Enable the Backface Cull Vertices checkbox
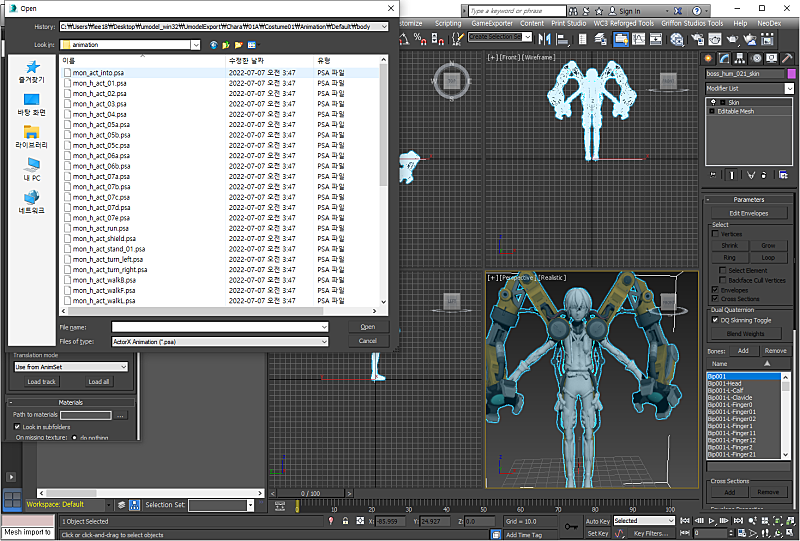Image resolution: width=800 pixels, height=541 pixels. 721,280
